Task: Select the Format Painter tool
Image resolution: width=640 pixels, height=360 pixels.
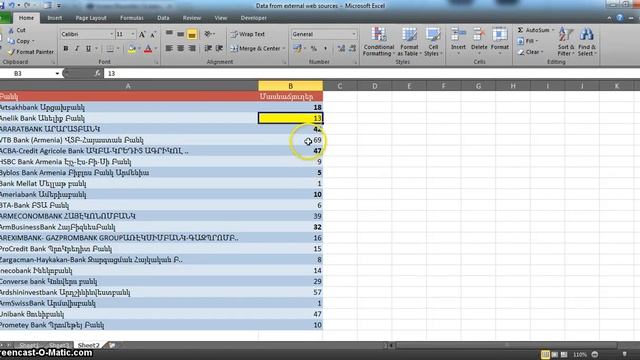Action: pos(31,52)
